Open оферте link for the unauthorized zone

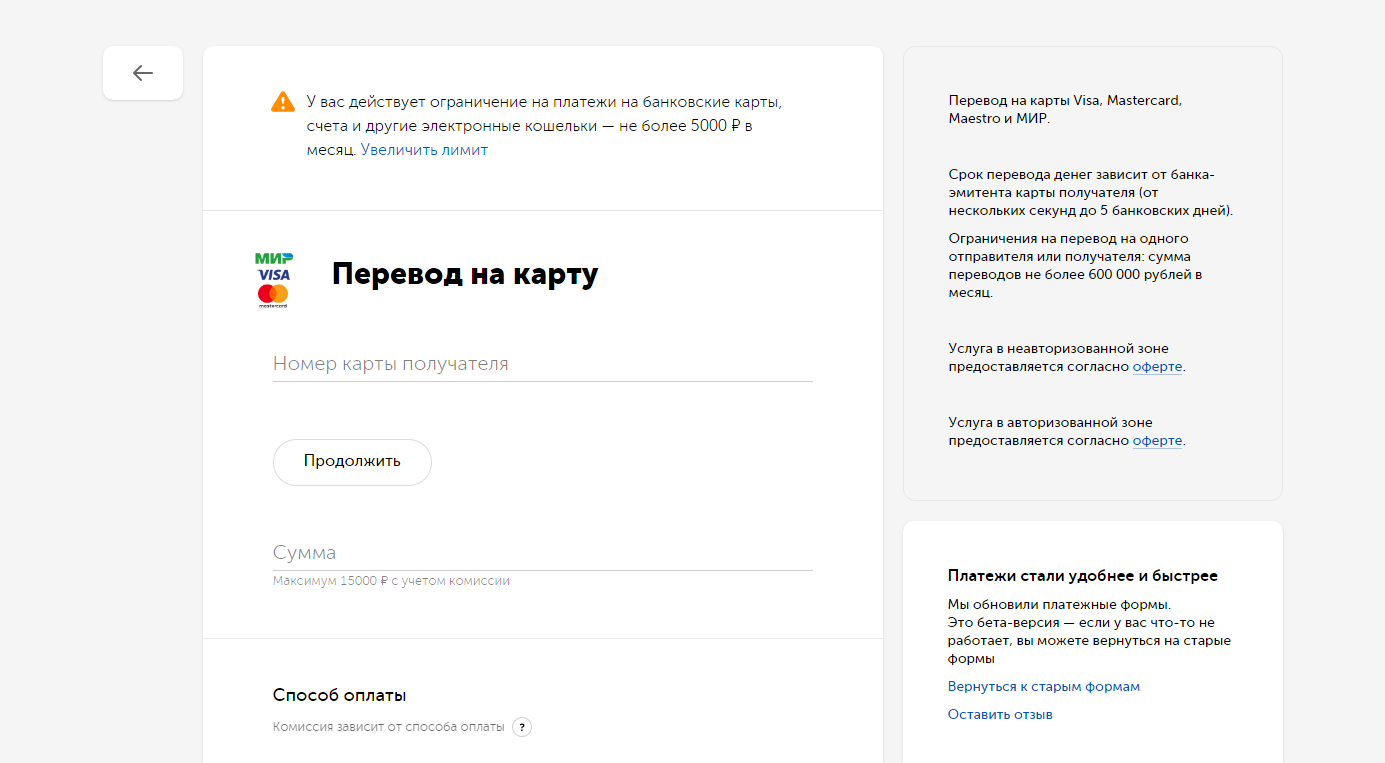tap(1157, 366)
